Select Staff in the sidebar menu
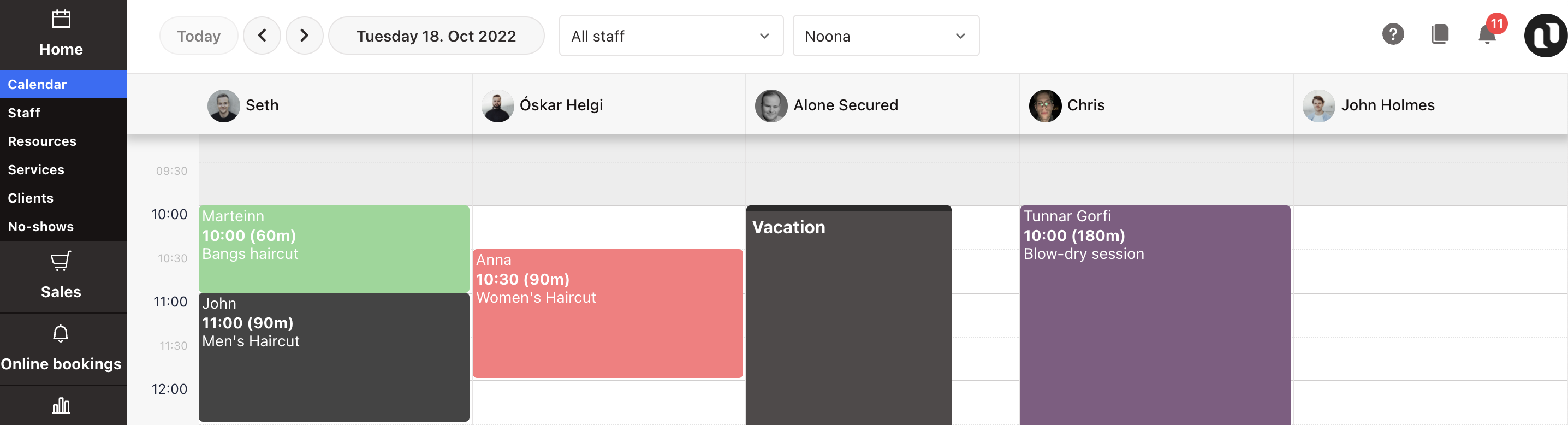1568x425 pixels. [25, 113]
